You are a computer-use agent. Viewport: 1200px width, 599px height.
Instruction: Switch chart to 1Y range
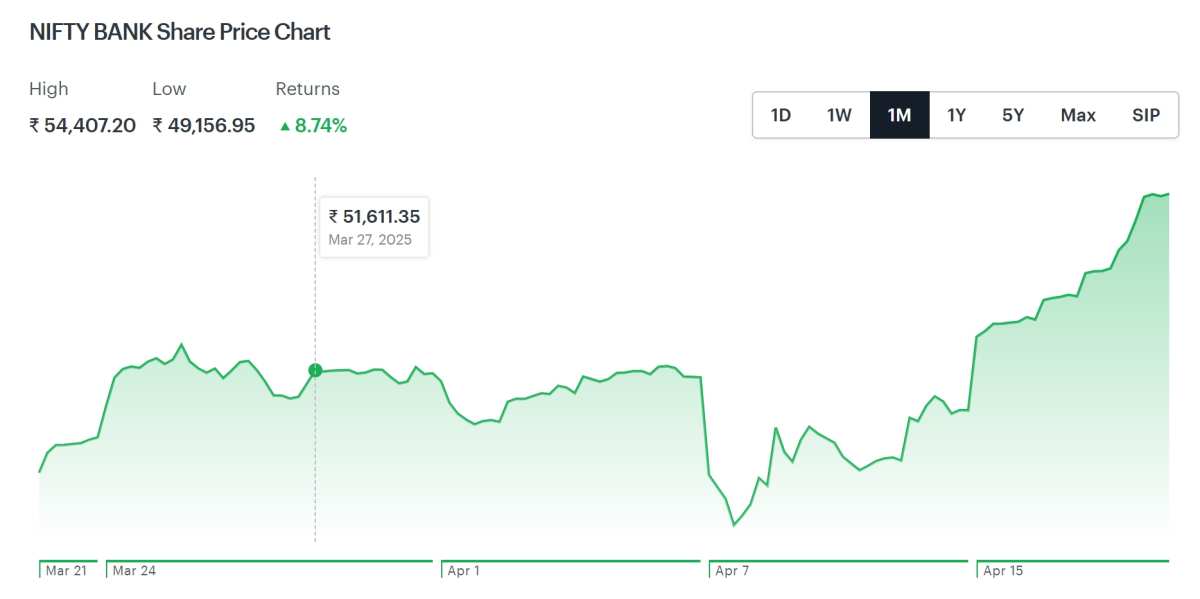pyautogui.click(x=957, y=115)
